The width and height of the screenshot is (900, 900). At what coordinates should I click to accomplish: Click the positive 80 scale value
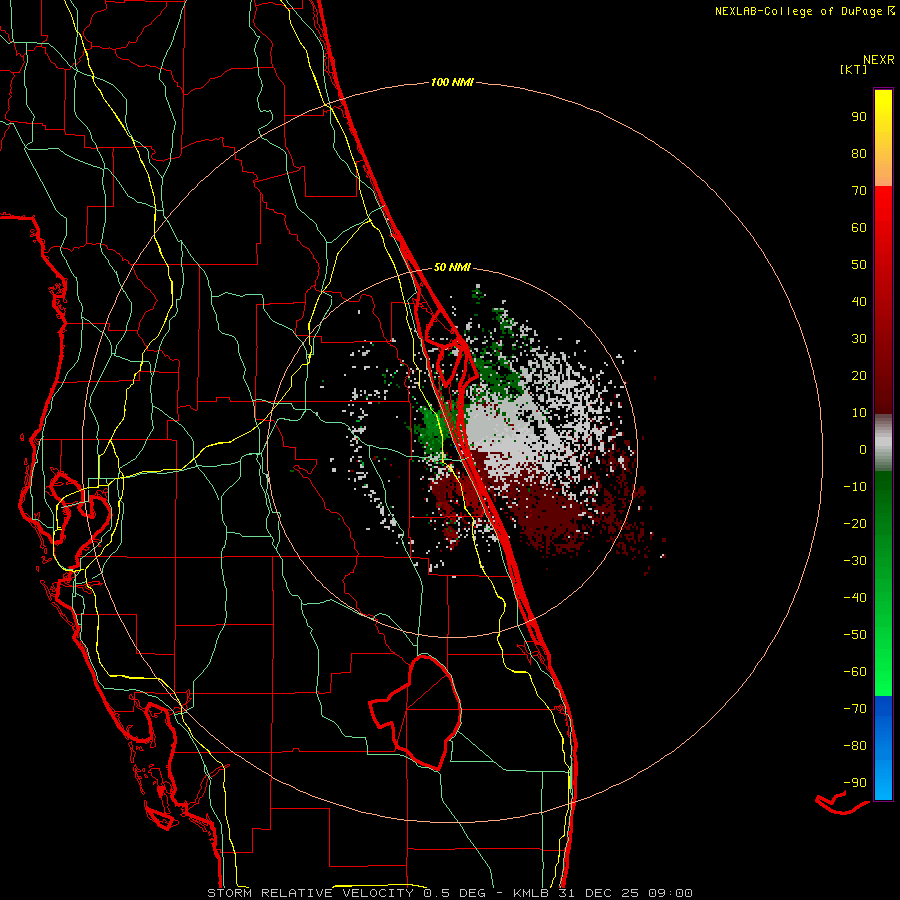pos(859,153)
